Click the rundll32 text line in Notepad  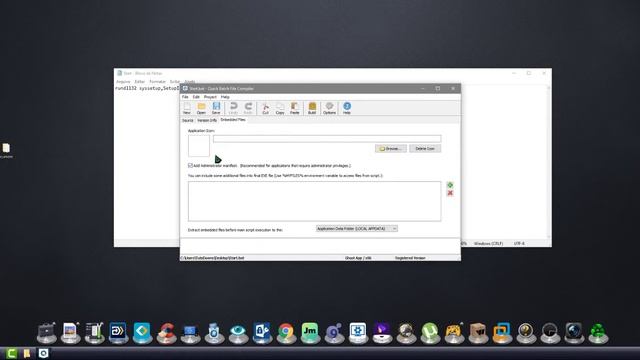(x=147, y=88)
